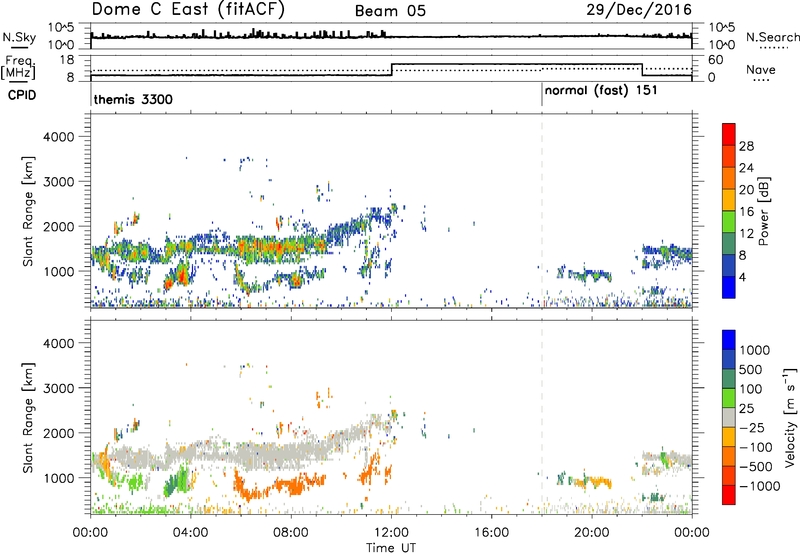The image size is (800, 554).
Task: Click the 'Time UT' axis label
Action: pos(391,548)
